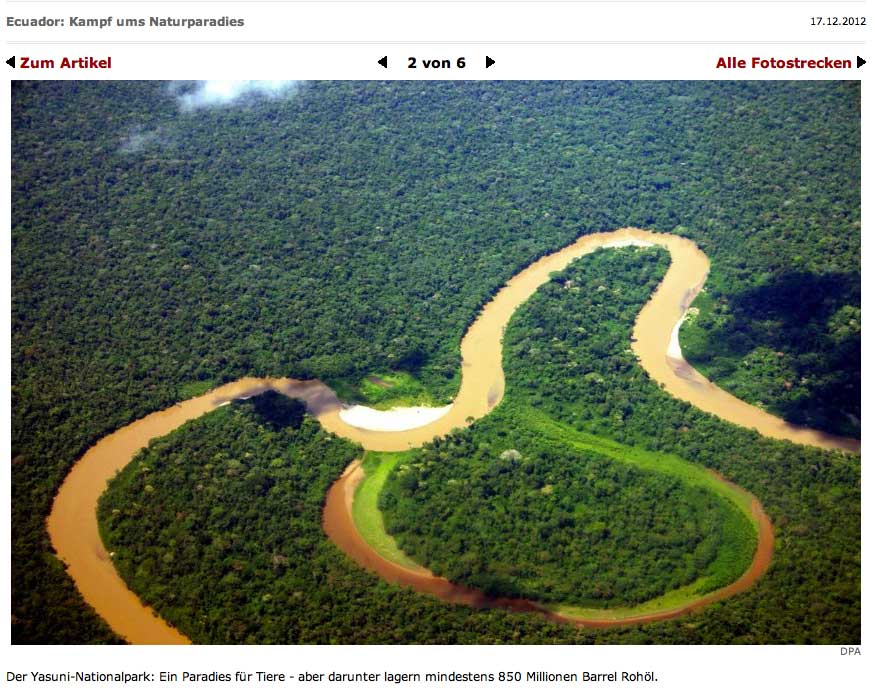Show the previous photo with the left arrow

[383, 62]
